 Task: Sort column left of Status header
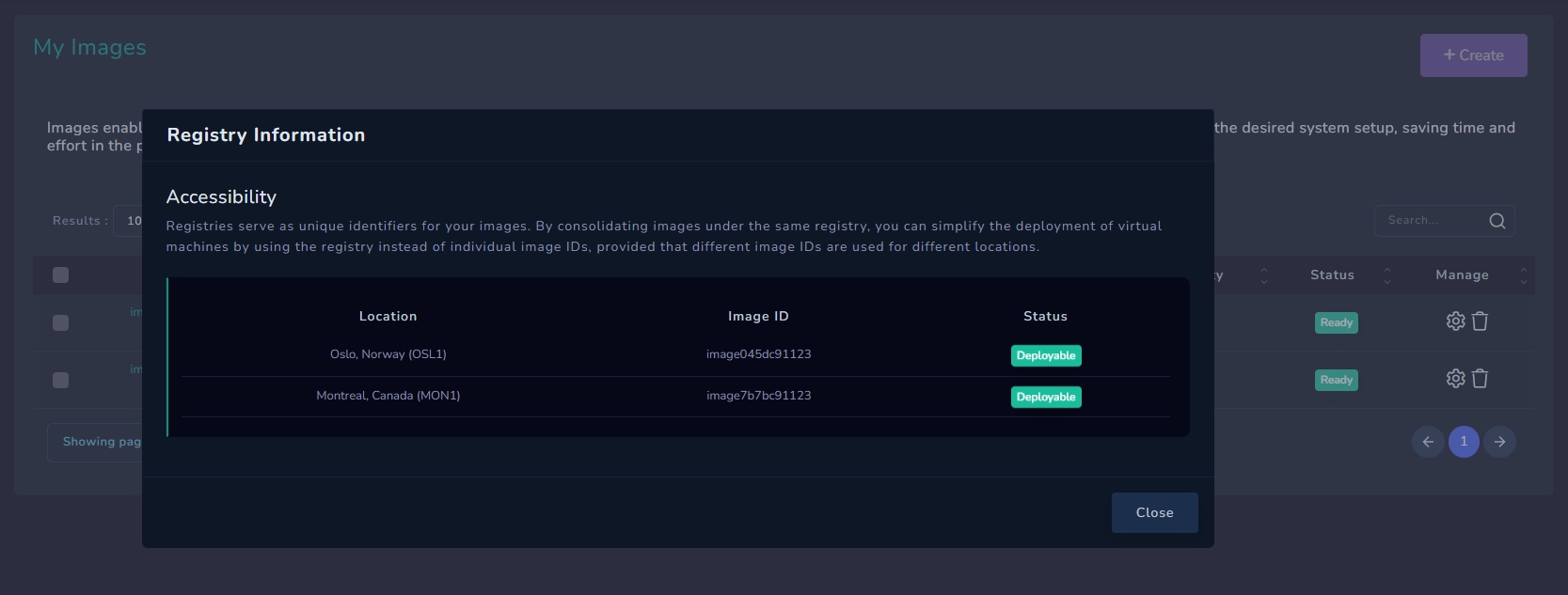[1264, 275]
